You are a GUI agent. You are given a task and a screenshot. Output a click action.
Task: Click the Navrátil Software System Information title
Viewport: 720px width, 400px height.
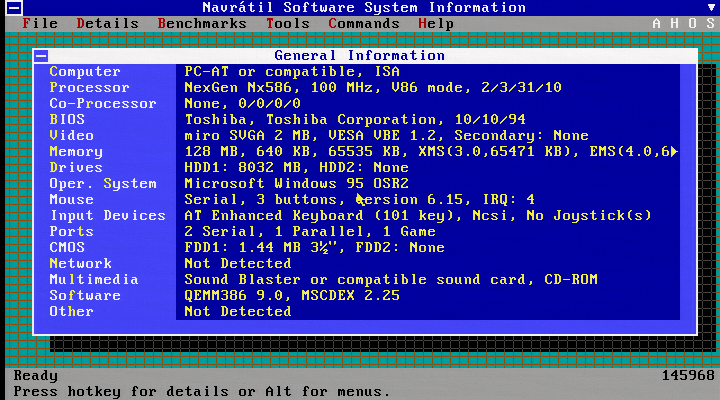364,7
